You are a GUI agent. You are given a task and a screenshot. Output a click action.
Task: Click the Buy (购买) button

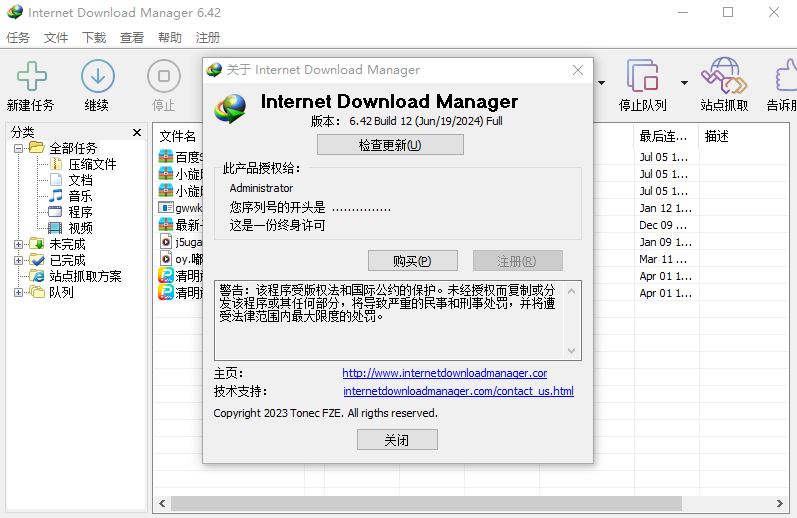[x=413, y=261]
